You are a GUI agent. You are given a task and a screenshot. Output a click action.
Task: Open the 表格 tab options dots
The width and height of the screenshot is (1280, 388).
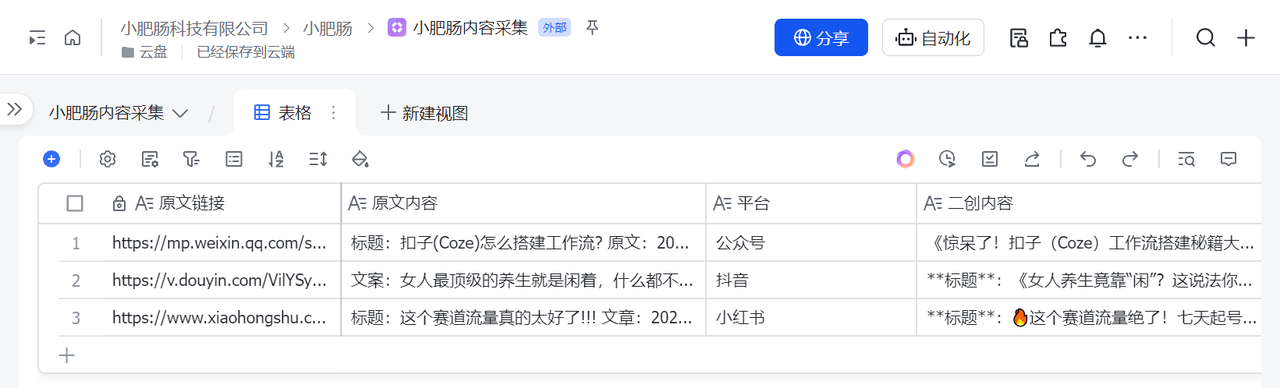click(x=334, y=113)
